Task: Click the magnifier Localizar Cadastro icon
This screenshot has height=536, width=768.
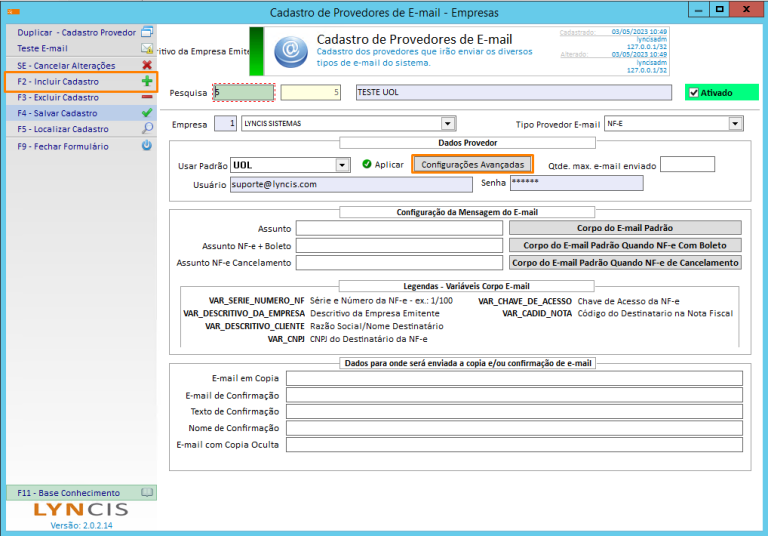Action: coord(147,128)
